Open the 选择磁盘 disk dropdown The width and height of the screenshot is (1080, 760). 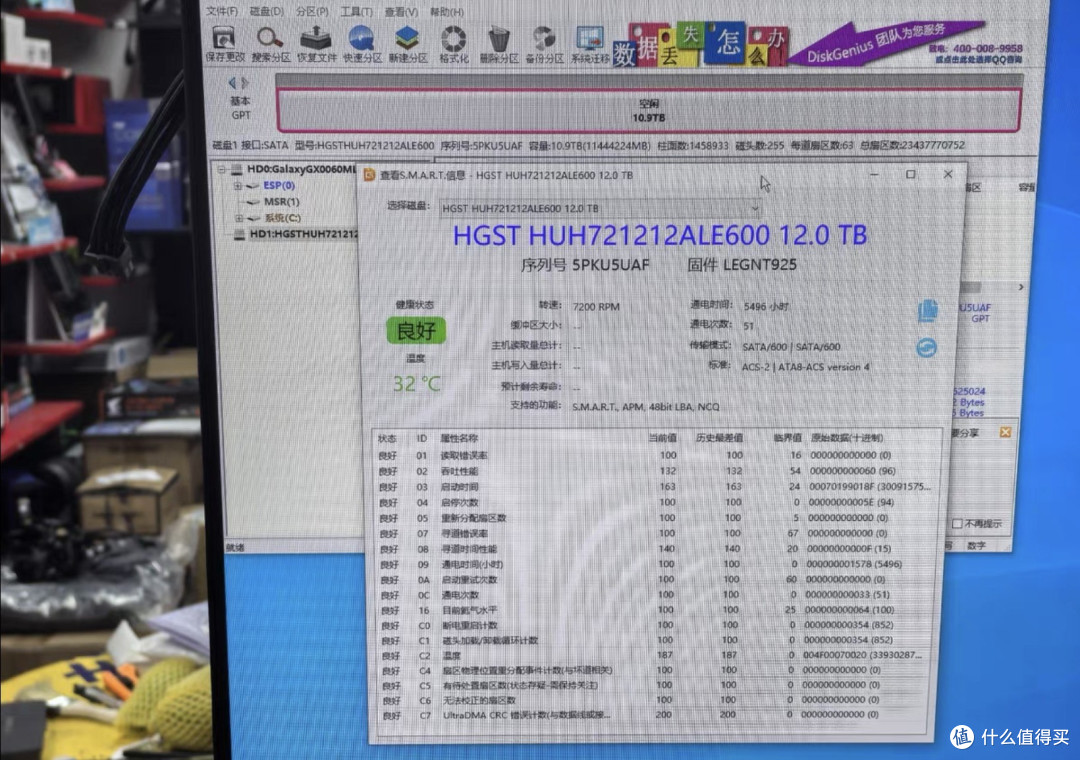point(600,208)
